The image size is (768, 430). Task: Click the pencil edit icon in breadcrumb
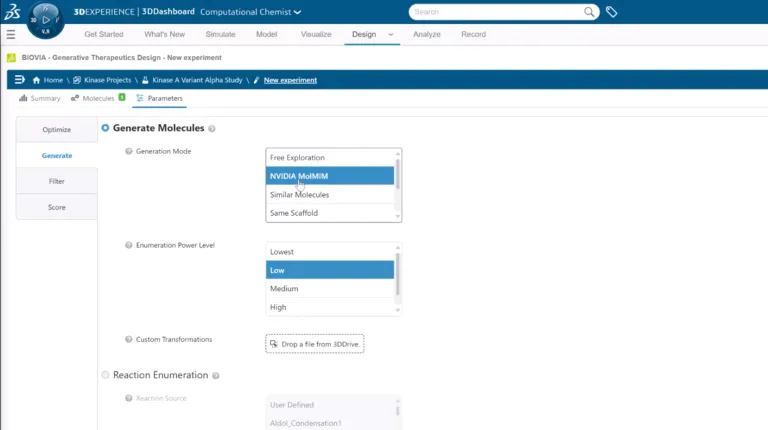(x=256, y=80)
